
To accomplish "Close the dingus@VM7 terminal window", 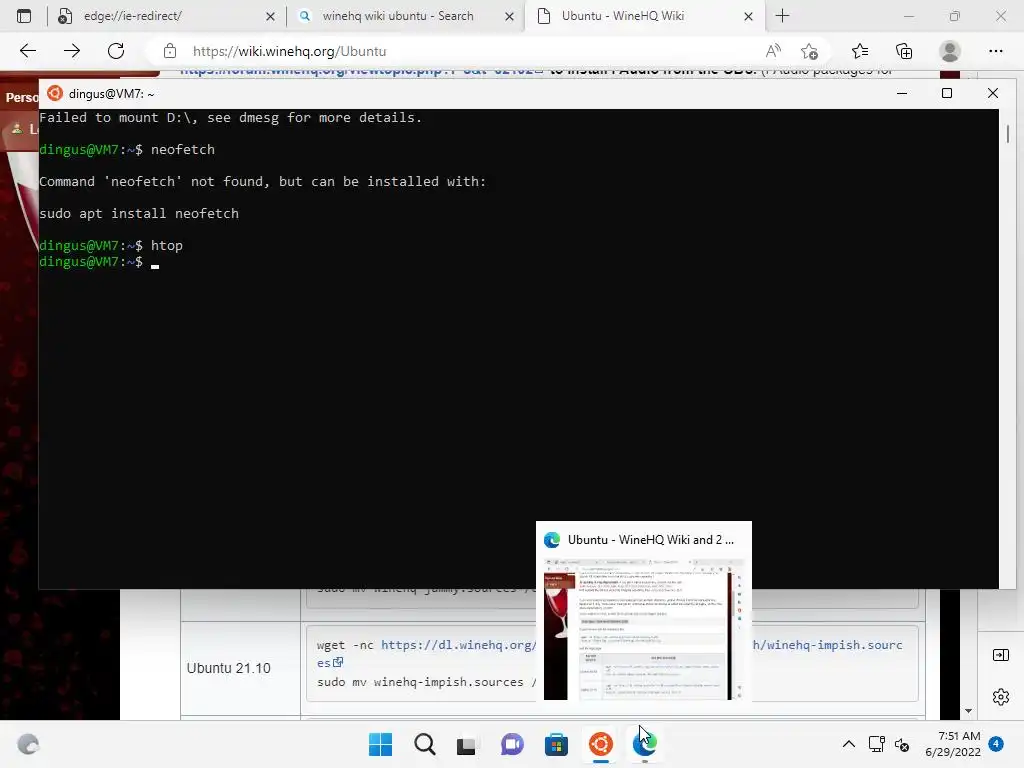I will pos(993,93).
